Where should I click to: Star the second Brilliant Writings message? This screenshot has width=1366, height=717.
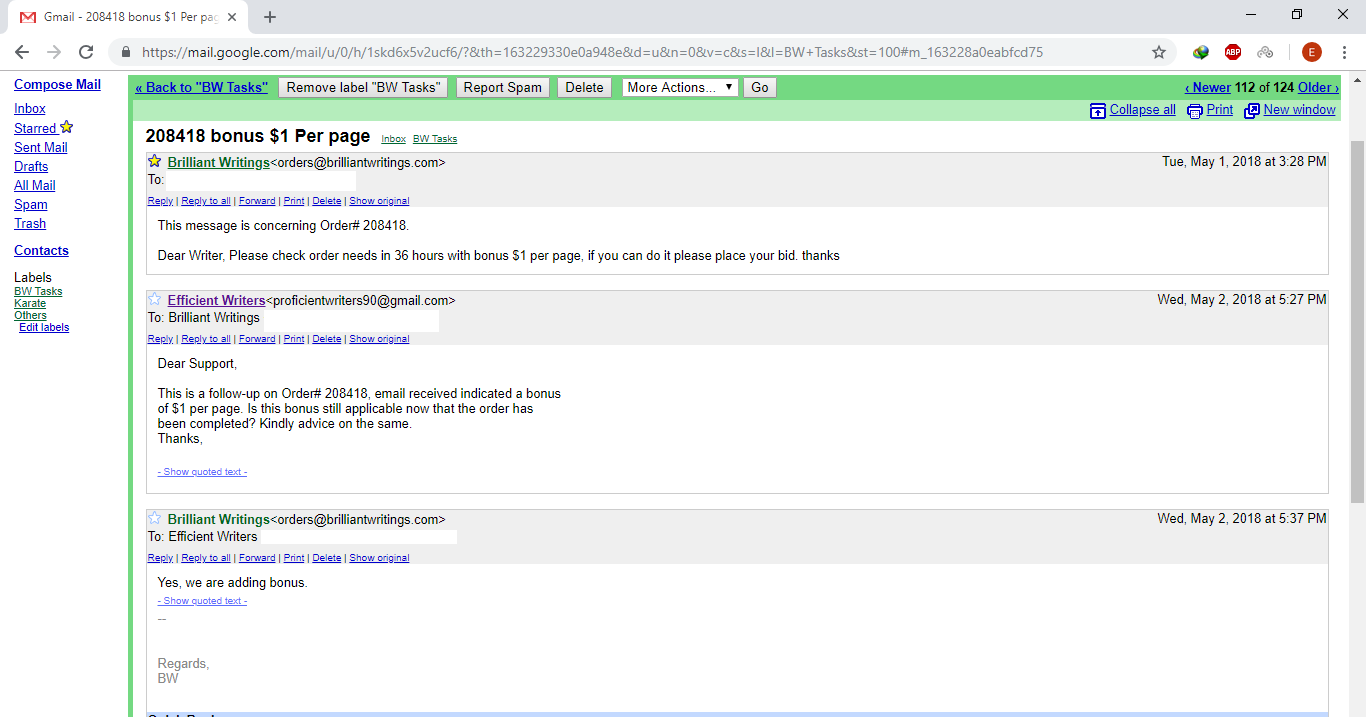(x=155, y=518)
